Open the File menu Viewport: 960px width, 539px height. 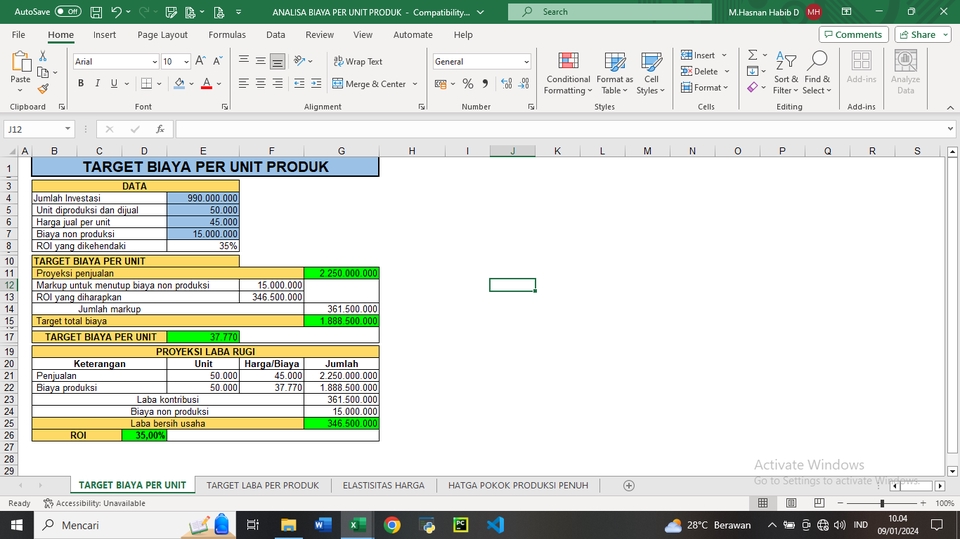tap(18, 35)
